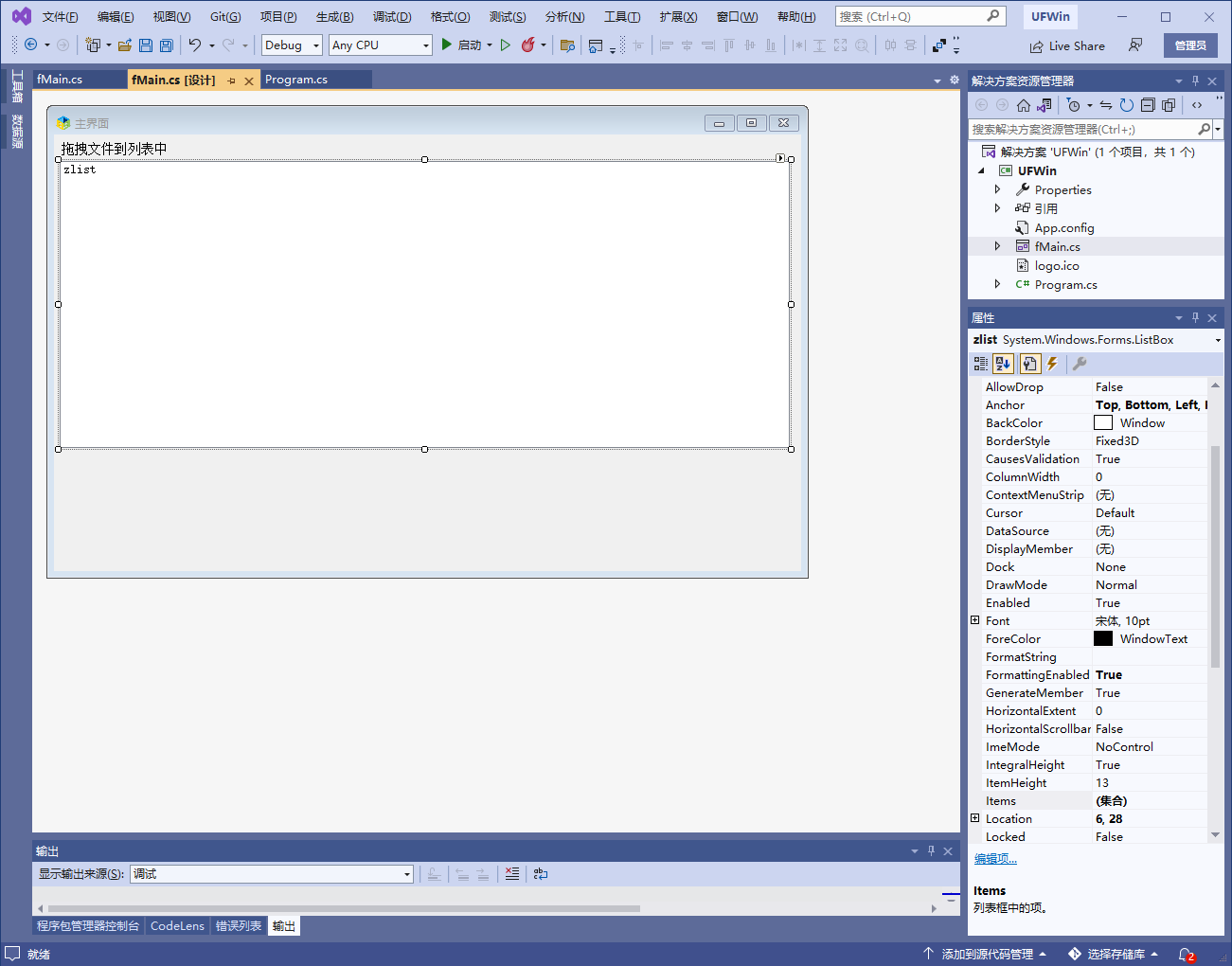Viewport: 1232px width, 966px height.
Task: Click the hot reload flame icon
Action: [x=528, y=45]
